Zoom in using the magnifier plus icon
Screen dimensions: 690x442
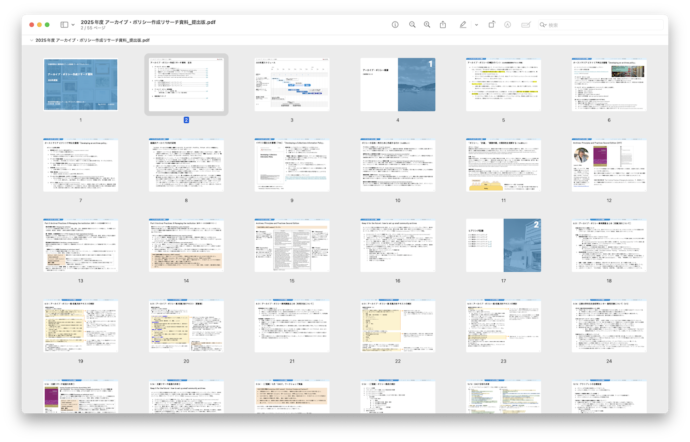pyautogui.click(x=427, y=24)
